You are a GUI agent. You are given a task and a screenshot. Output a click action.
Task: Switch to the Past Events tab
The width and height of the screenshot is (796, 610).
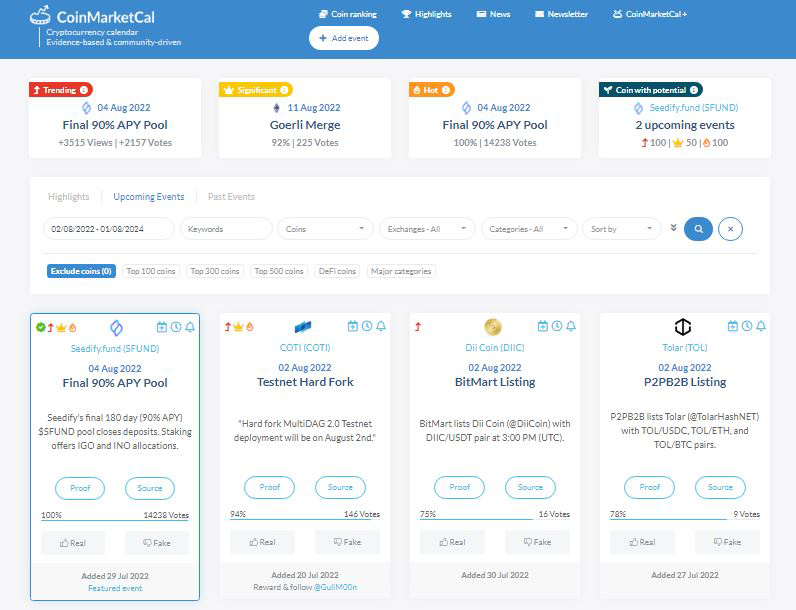231,196
